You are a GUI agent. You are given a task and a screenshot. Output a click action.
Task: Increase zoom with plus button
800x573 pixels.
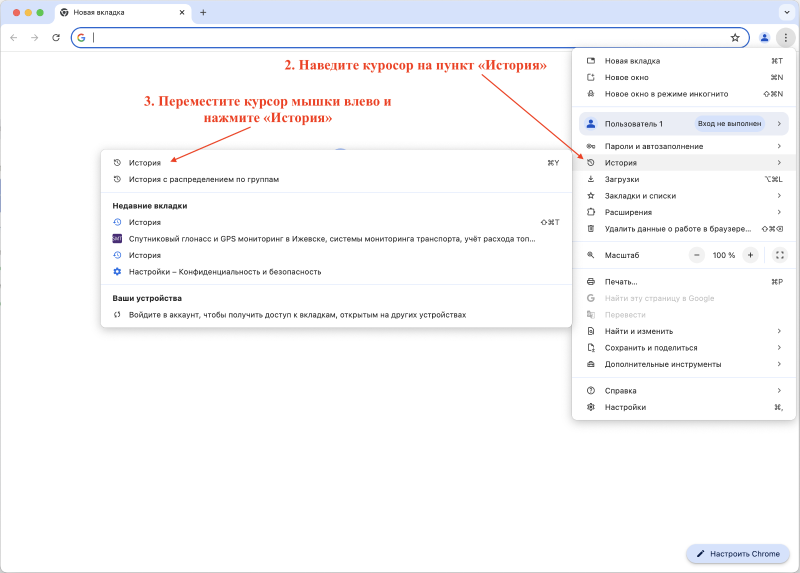click(750, 255)
